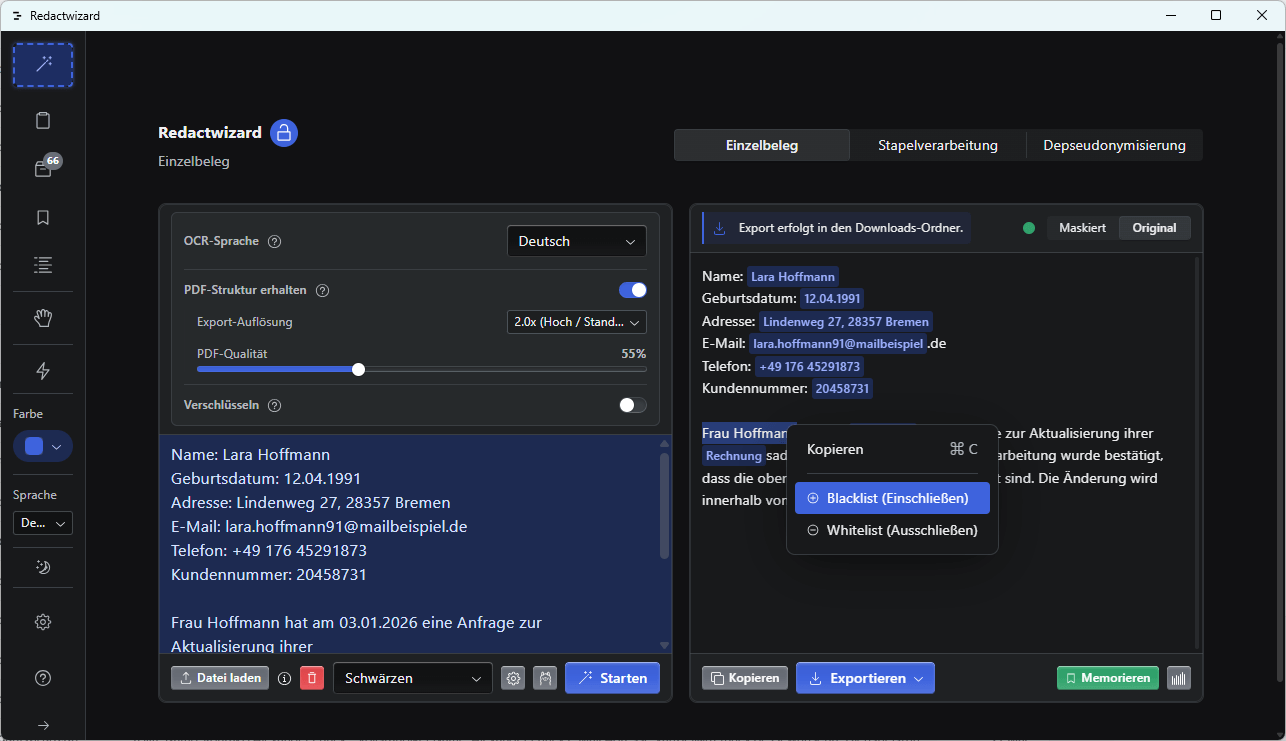Disable the PDF-Struktur erhalten switch
The image size is (1286, 741).
tap(633, 290)
